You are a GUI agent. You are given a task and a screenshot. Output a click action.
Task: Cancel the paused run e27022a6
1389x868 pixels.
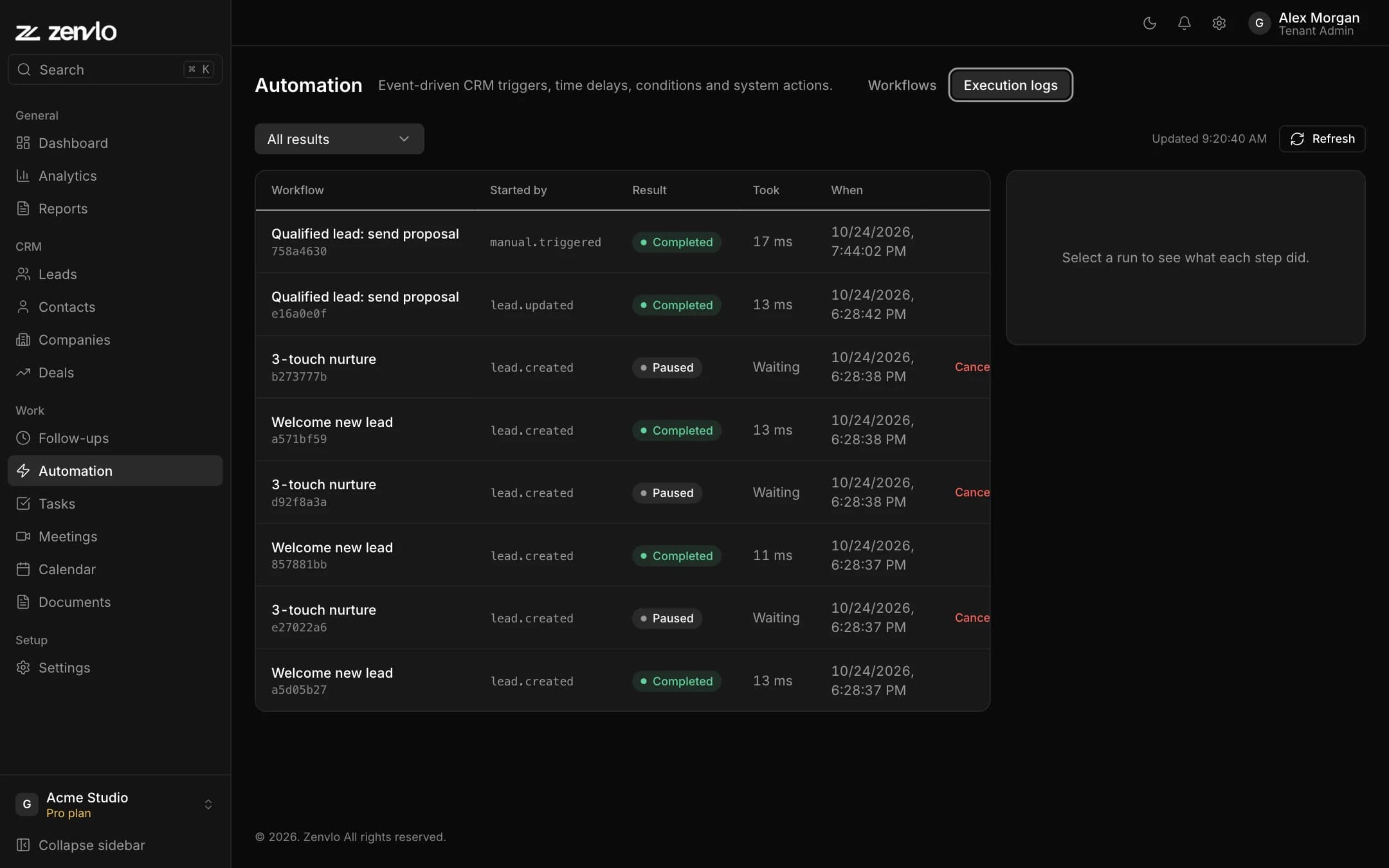point(972,618)
